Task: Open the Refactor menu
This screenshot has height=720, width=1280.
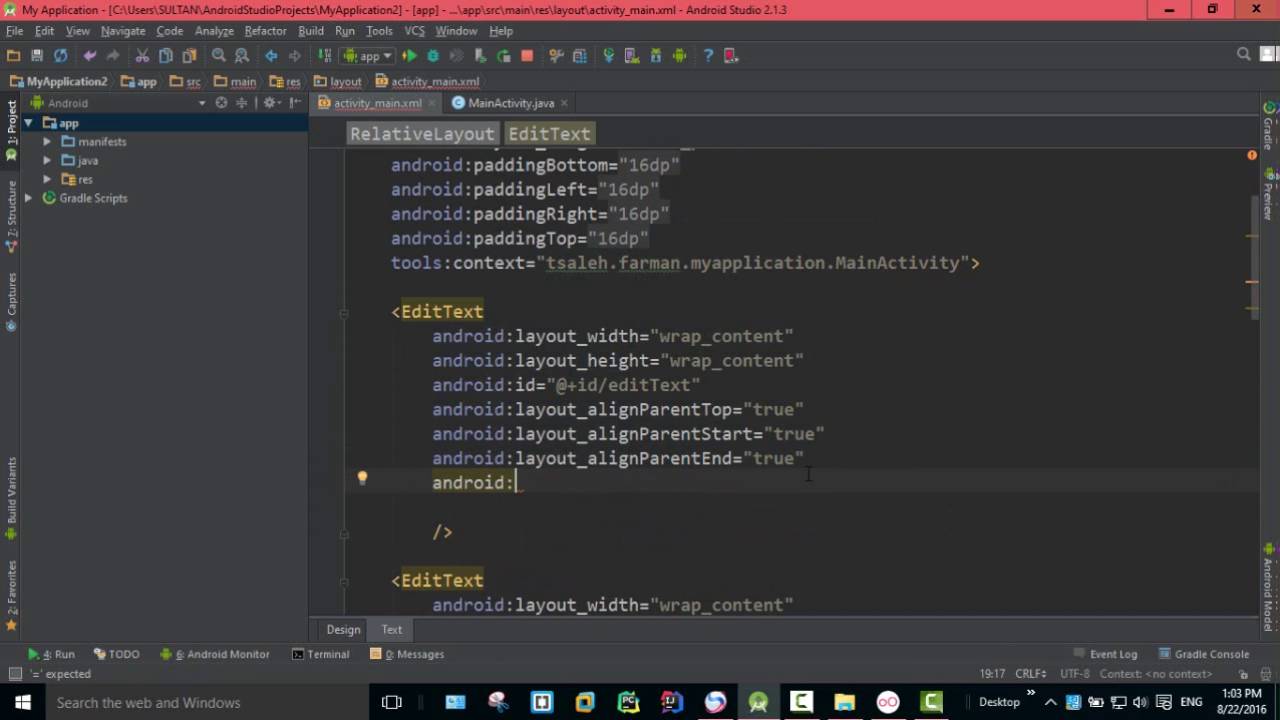Action: (265, 31)
